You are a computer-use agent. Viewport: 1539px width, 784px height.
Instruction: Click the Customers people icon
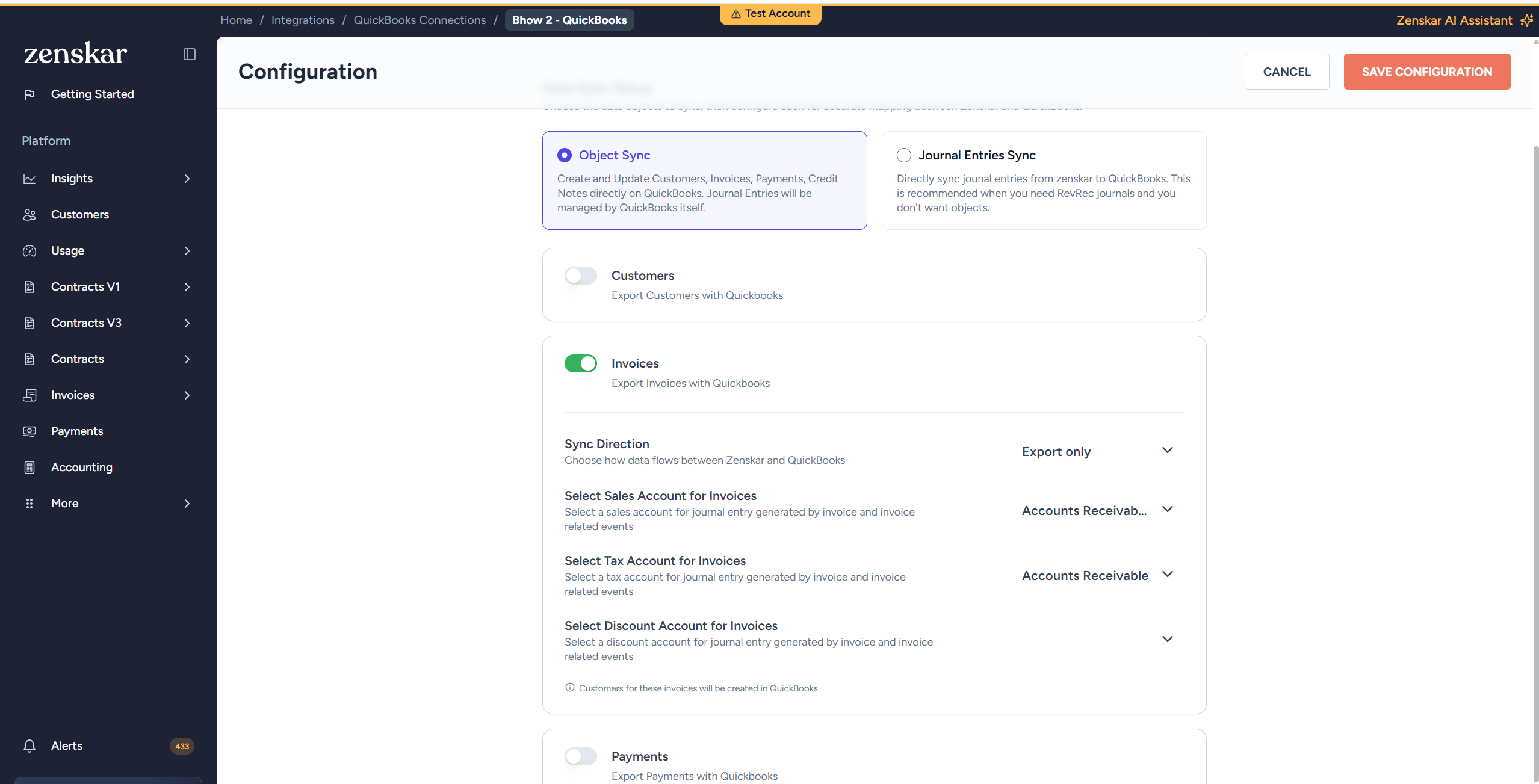pyautogui.click(x=29, y=215)
